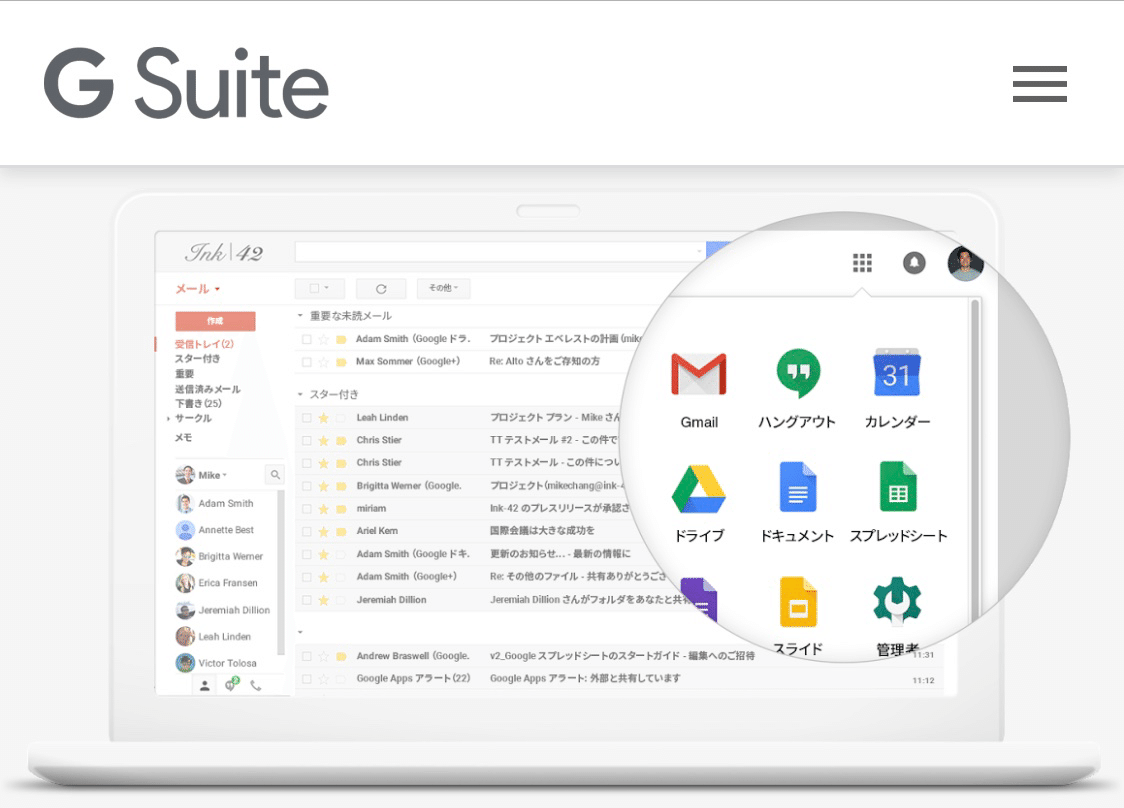Click the apps grid launcher icon
This screenshot has height=808, width=1124.
click(x=862, y=263)
